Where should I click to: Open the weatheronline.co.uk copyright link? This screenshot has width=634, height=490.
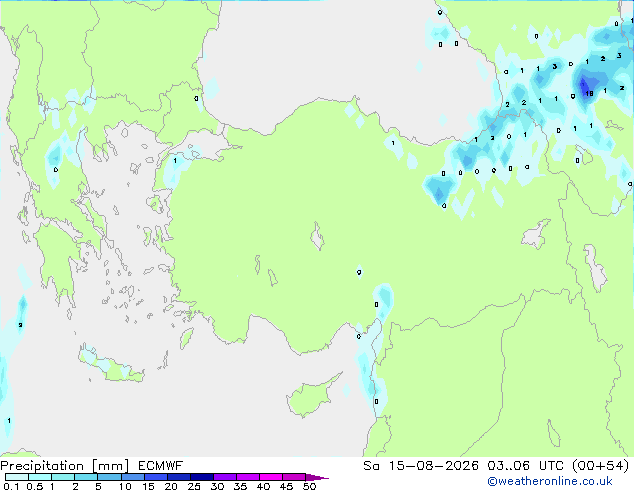point(550,481)
